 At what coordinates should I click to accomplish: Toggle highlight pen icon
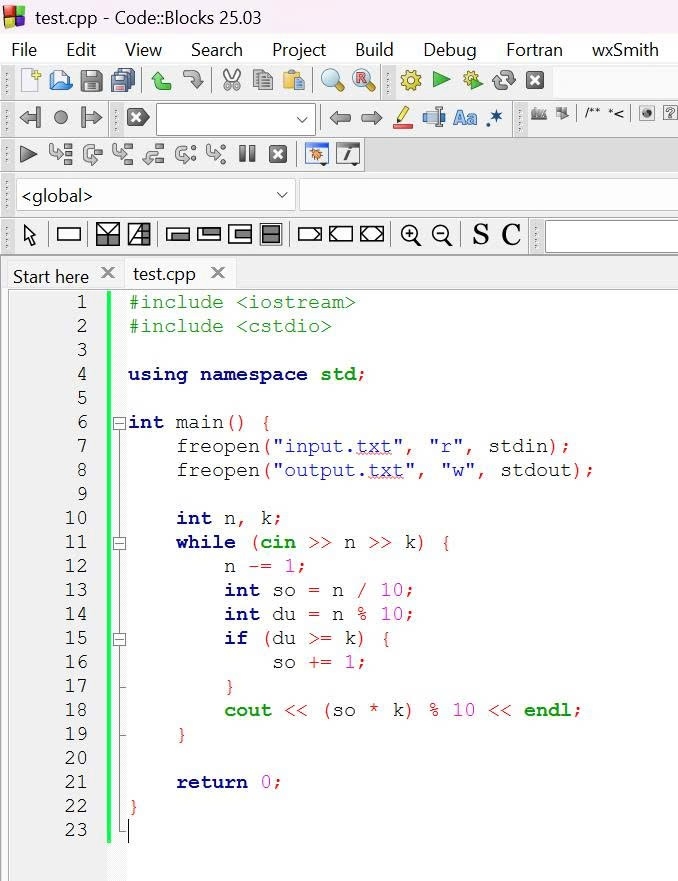(403, 117)
